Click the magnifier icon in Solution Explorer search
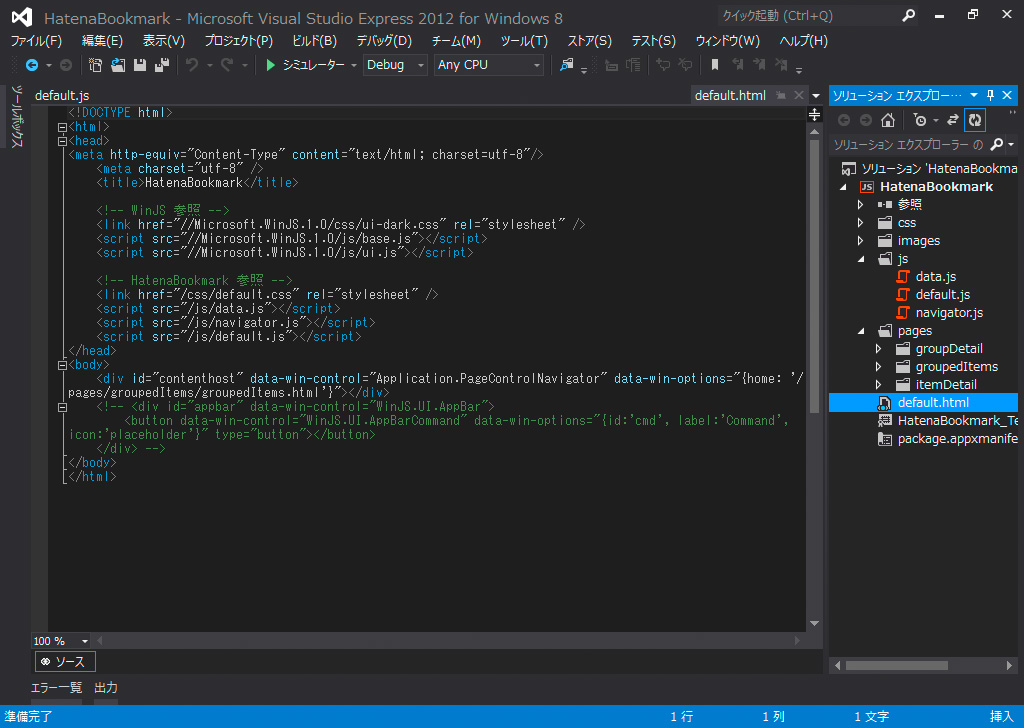 997,144
